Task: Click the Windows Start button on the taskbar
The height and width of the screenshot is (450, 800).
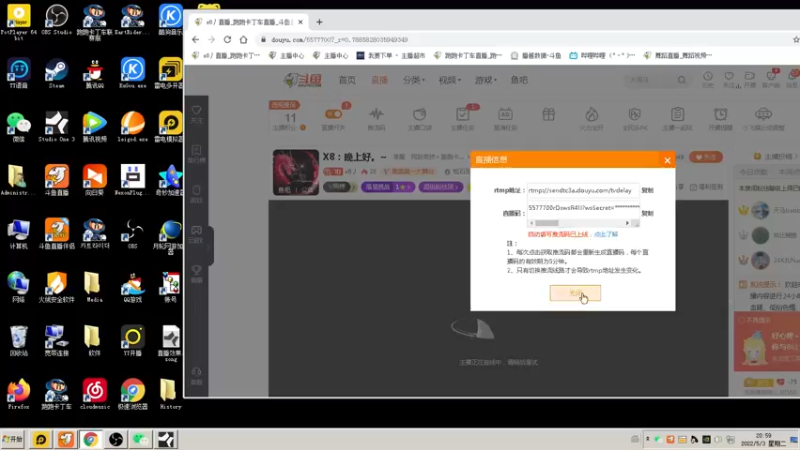Action: [x=13, y=439]
